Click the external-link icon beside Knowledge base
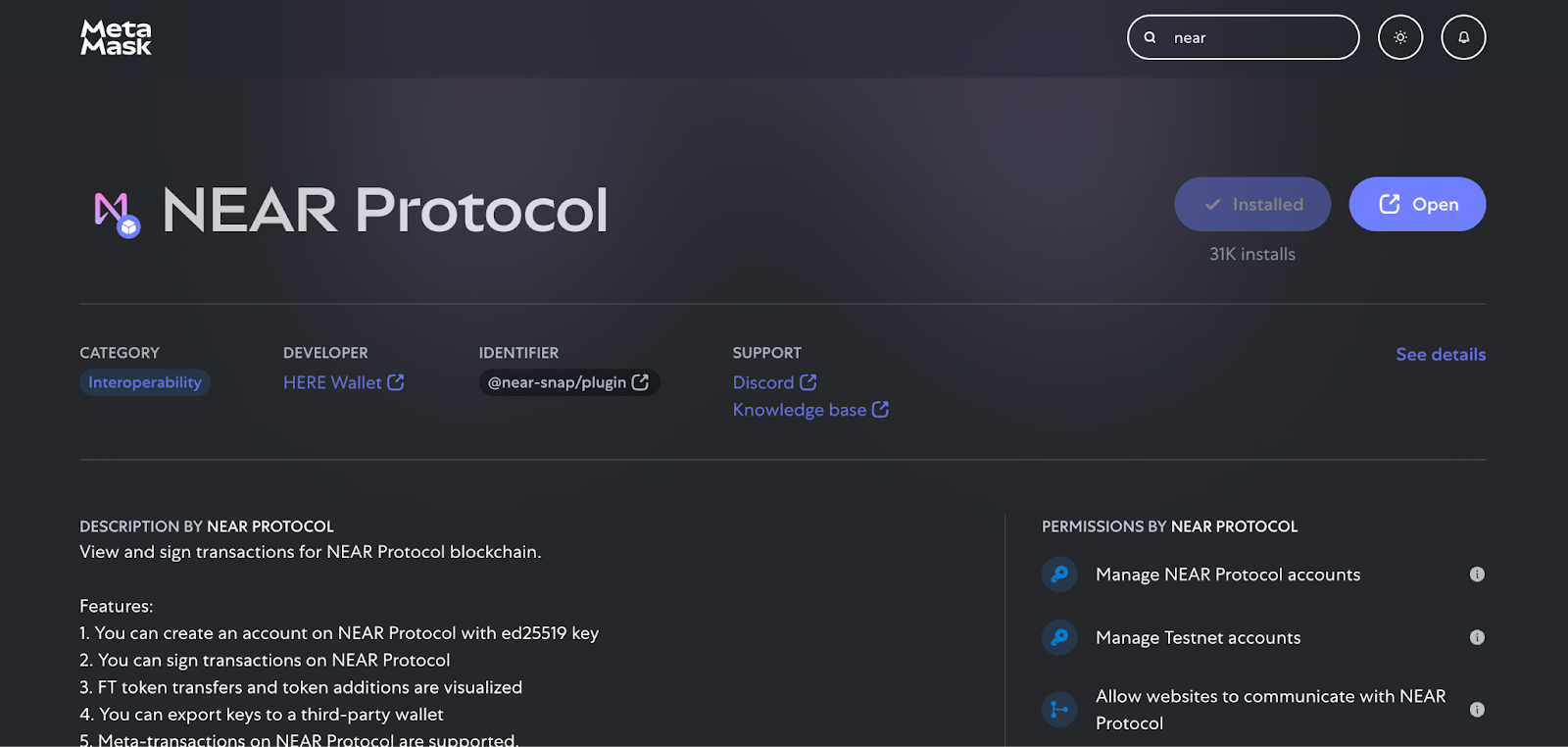 [x=880, y=410]
